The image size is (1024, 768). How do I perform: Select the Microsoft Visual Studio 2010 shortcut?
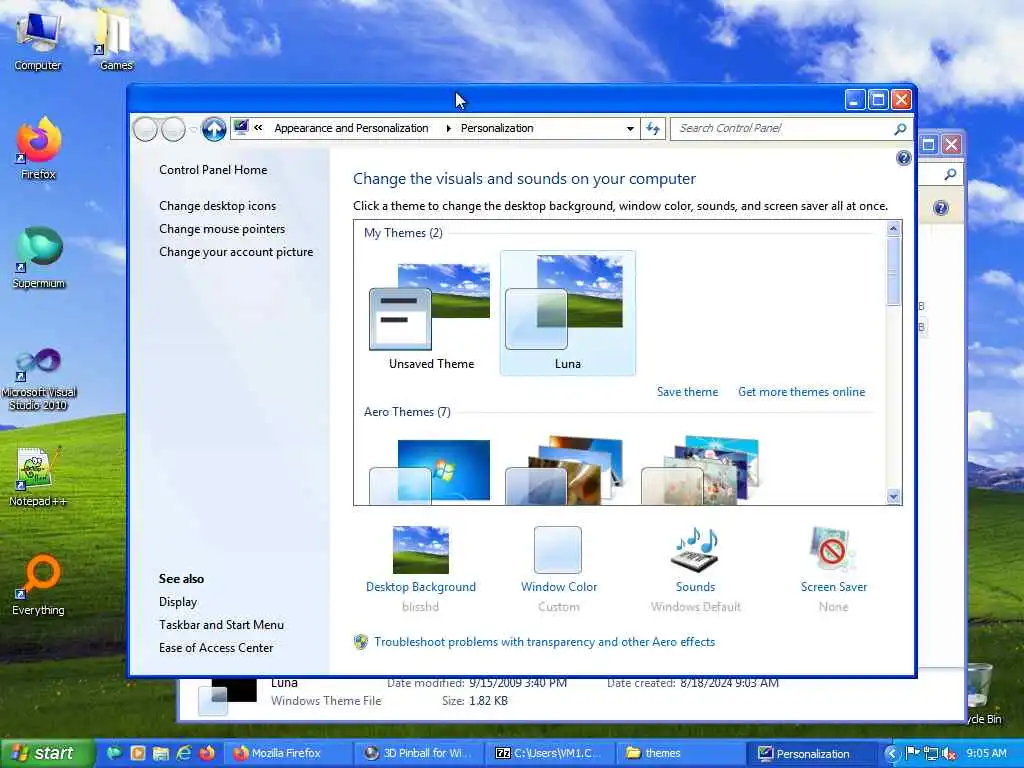38,379
